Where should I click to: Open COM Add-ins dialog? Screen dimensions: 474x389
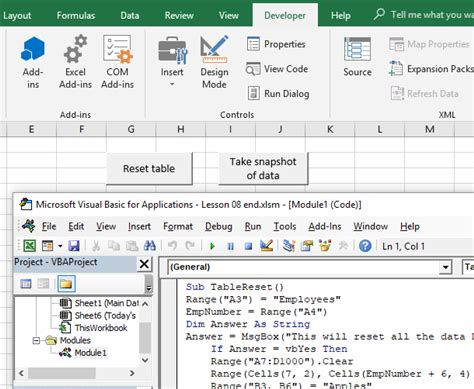tap(117, 62)
